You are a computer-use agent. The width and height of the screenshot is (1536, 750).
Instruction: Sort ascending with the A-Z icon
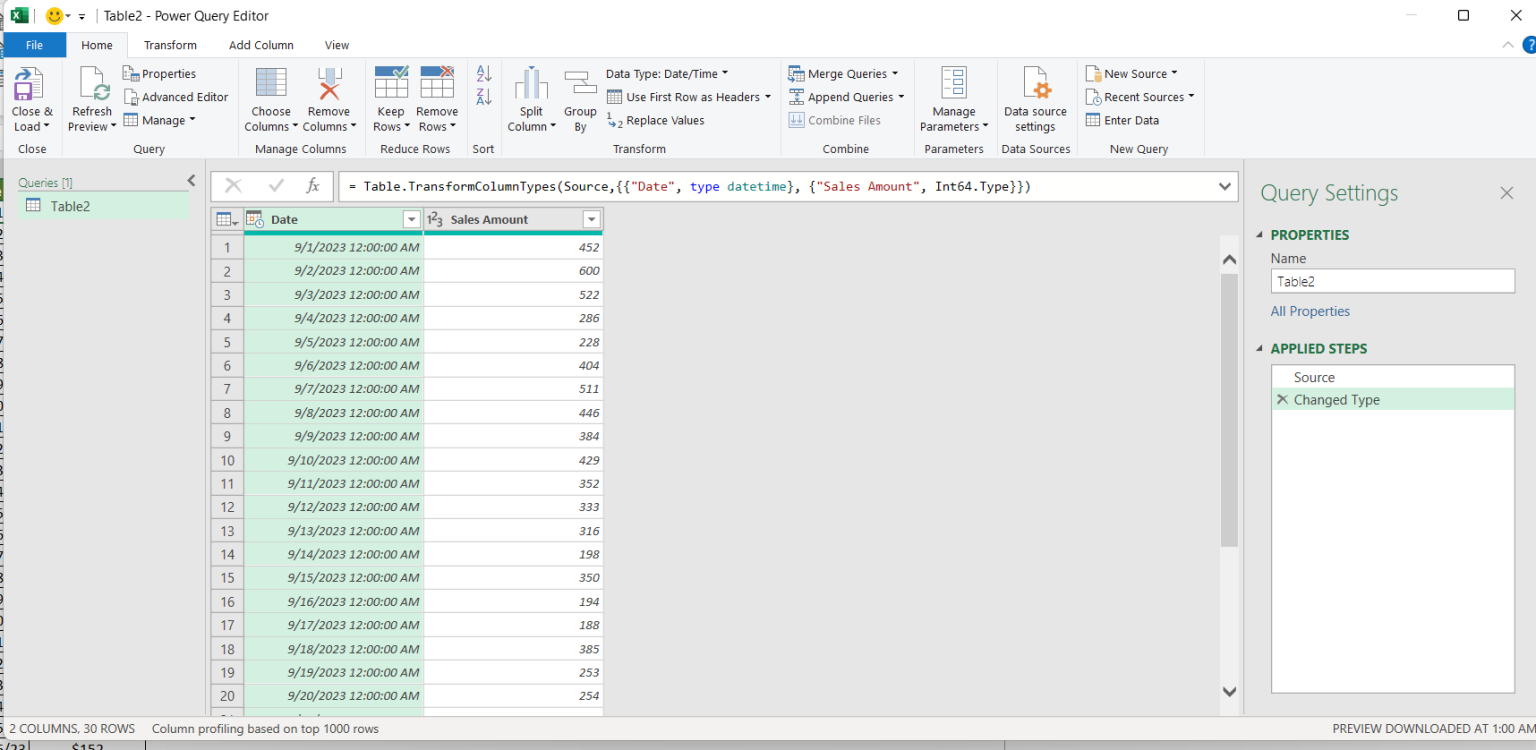tap(484, 74)
